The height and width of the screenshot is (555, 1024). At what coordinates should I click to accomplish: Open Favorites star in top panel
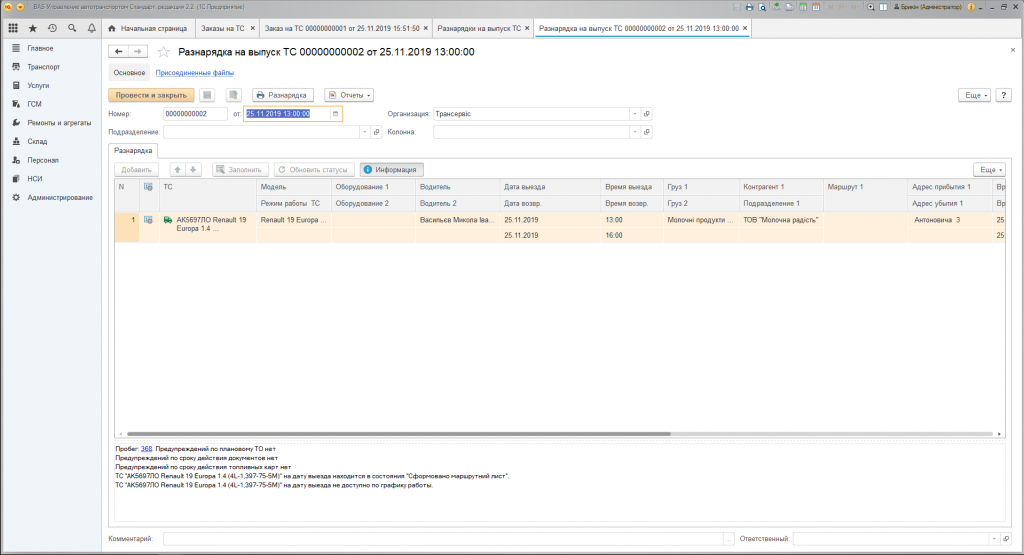(33, 28)
